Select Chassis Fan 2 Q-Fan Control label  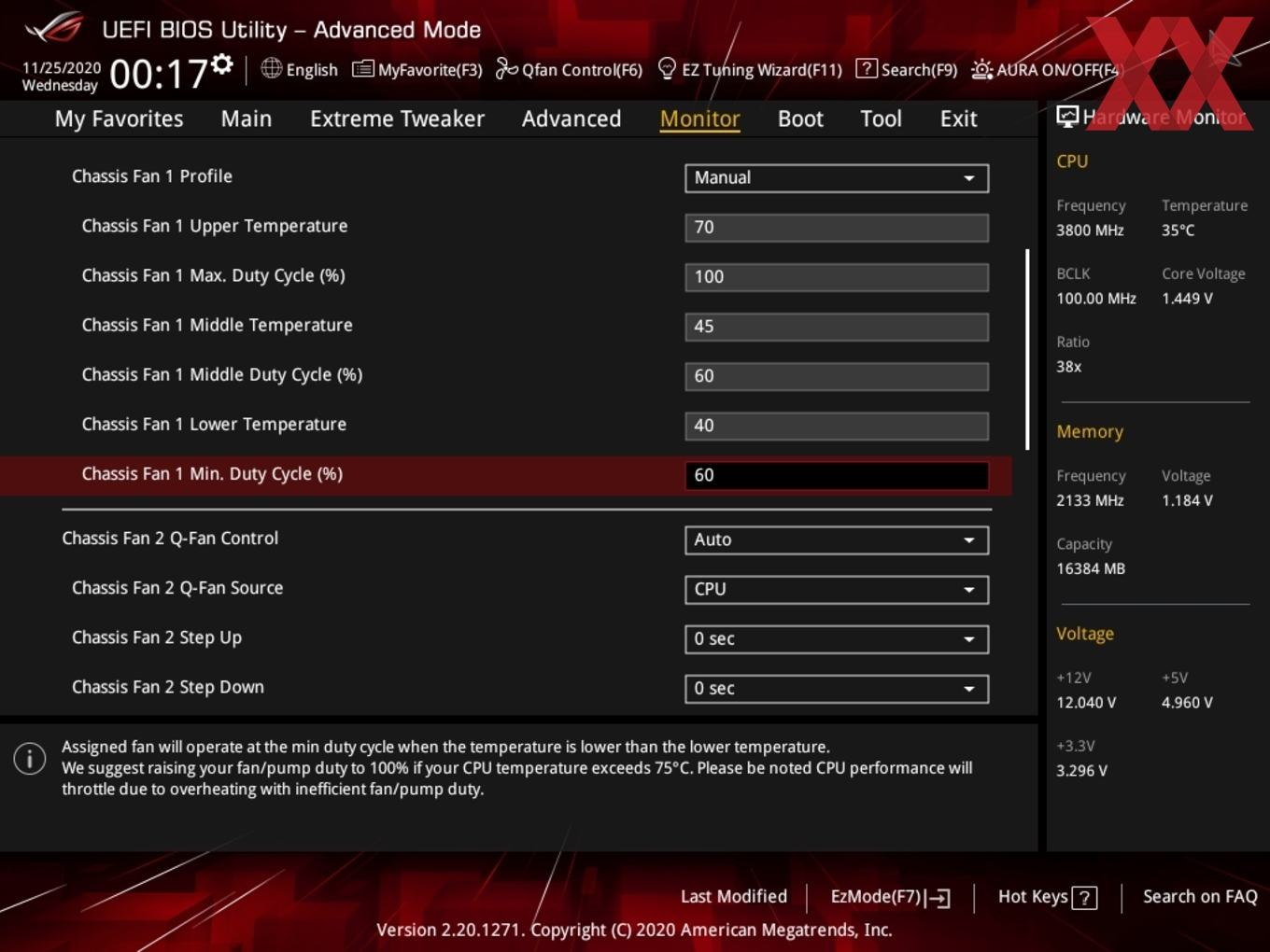(170, 539)
